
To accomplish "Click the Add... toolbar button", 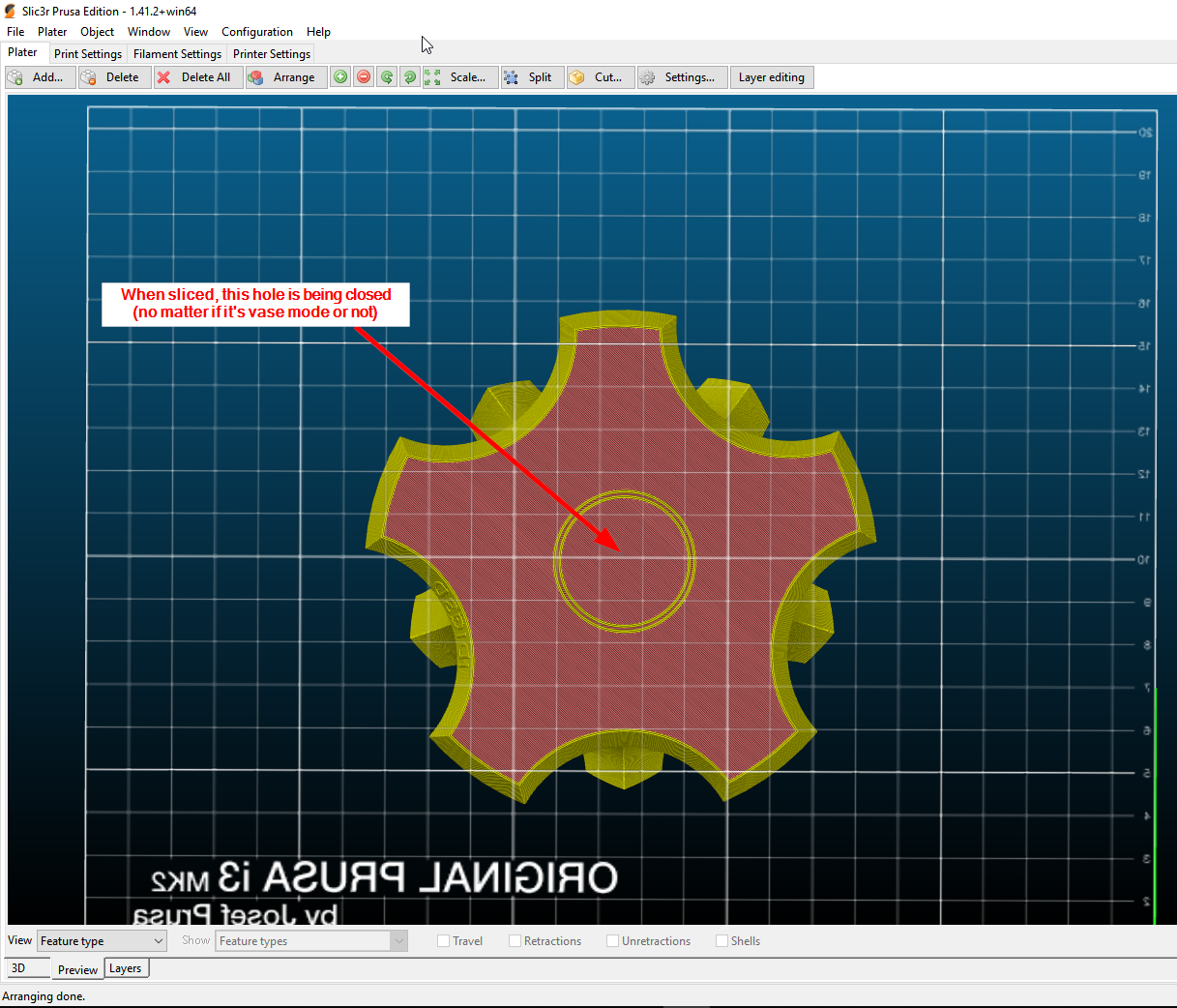I will click(x=40, y=77).
